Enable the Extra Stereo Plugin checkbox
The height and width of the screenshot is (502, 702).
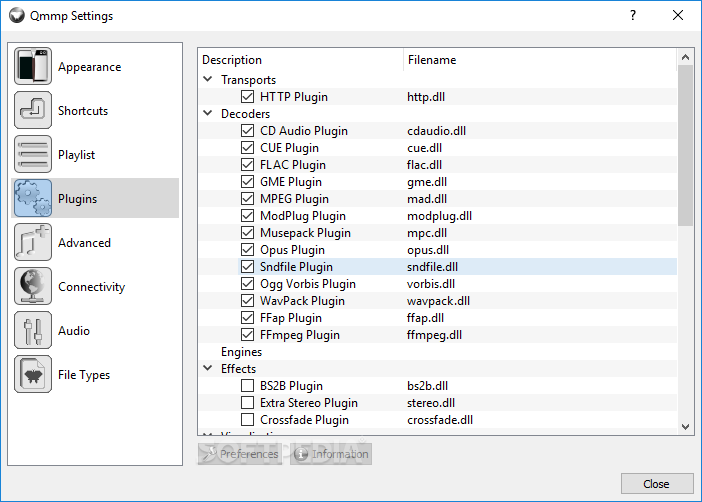(247, 403)
